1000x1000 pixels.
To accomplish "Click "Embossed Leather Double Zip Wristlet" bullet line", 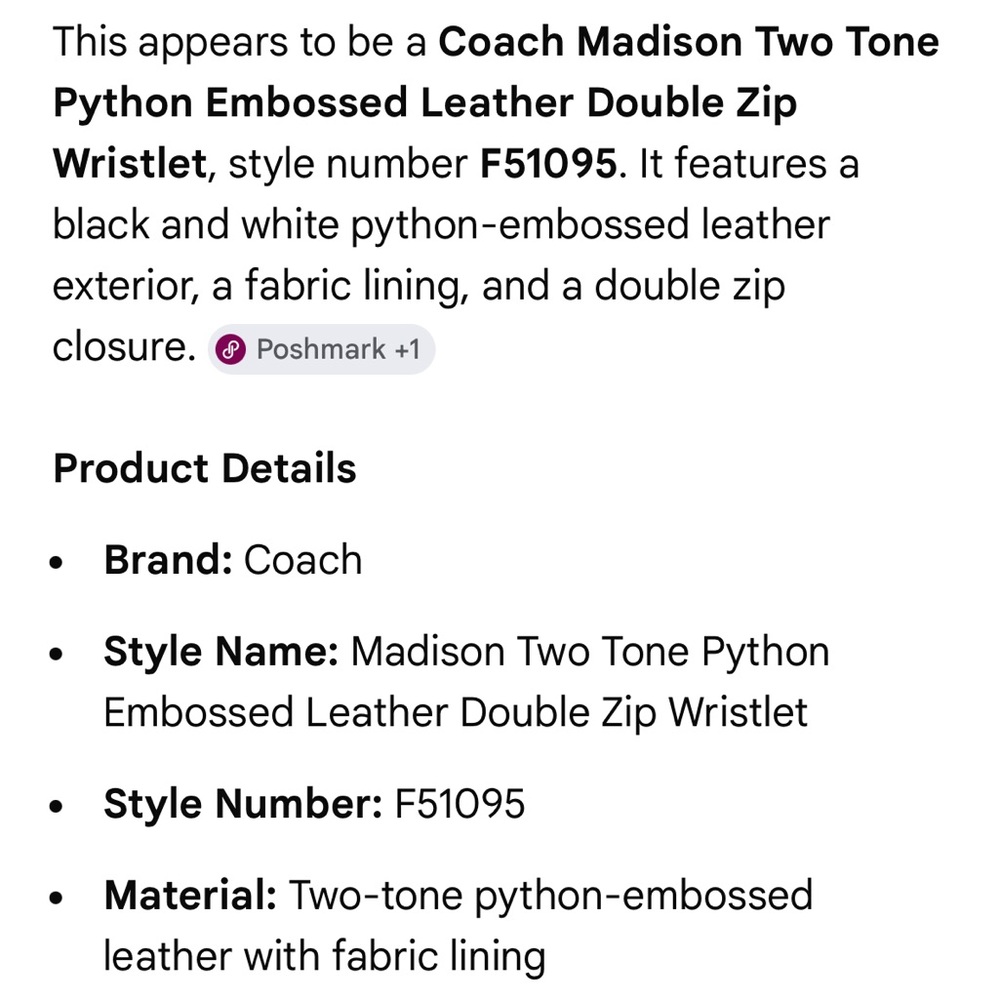I will [x=455, y=713].
